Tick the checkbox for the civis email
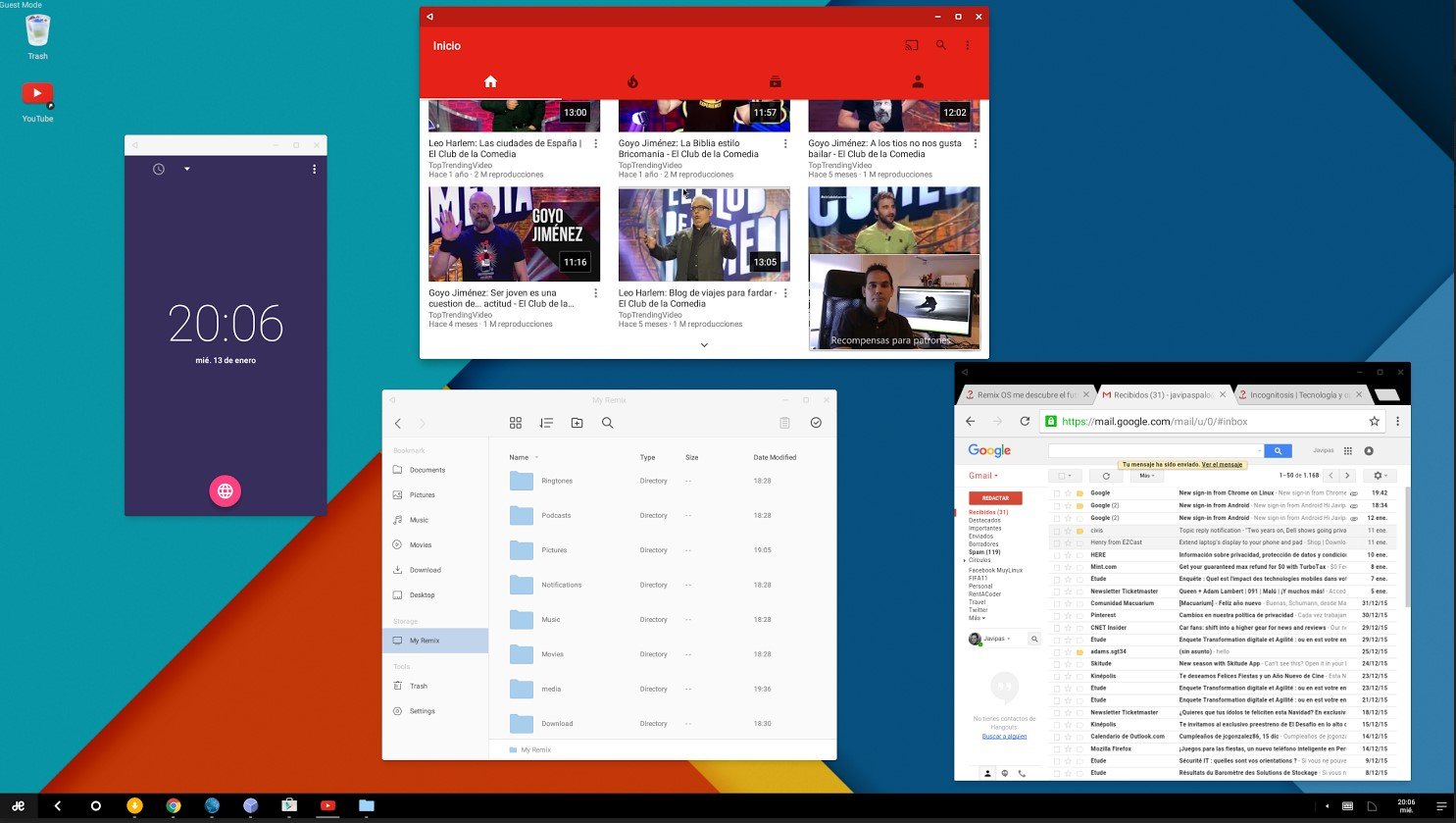This screenshot has height=823, width=1456. [x=1057, y=531]
